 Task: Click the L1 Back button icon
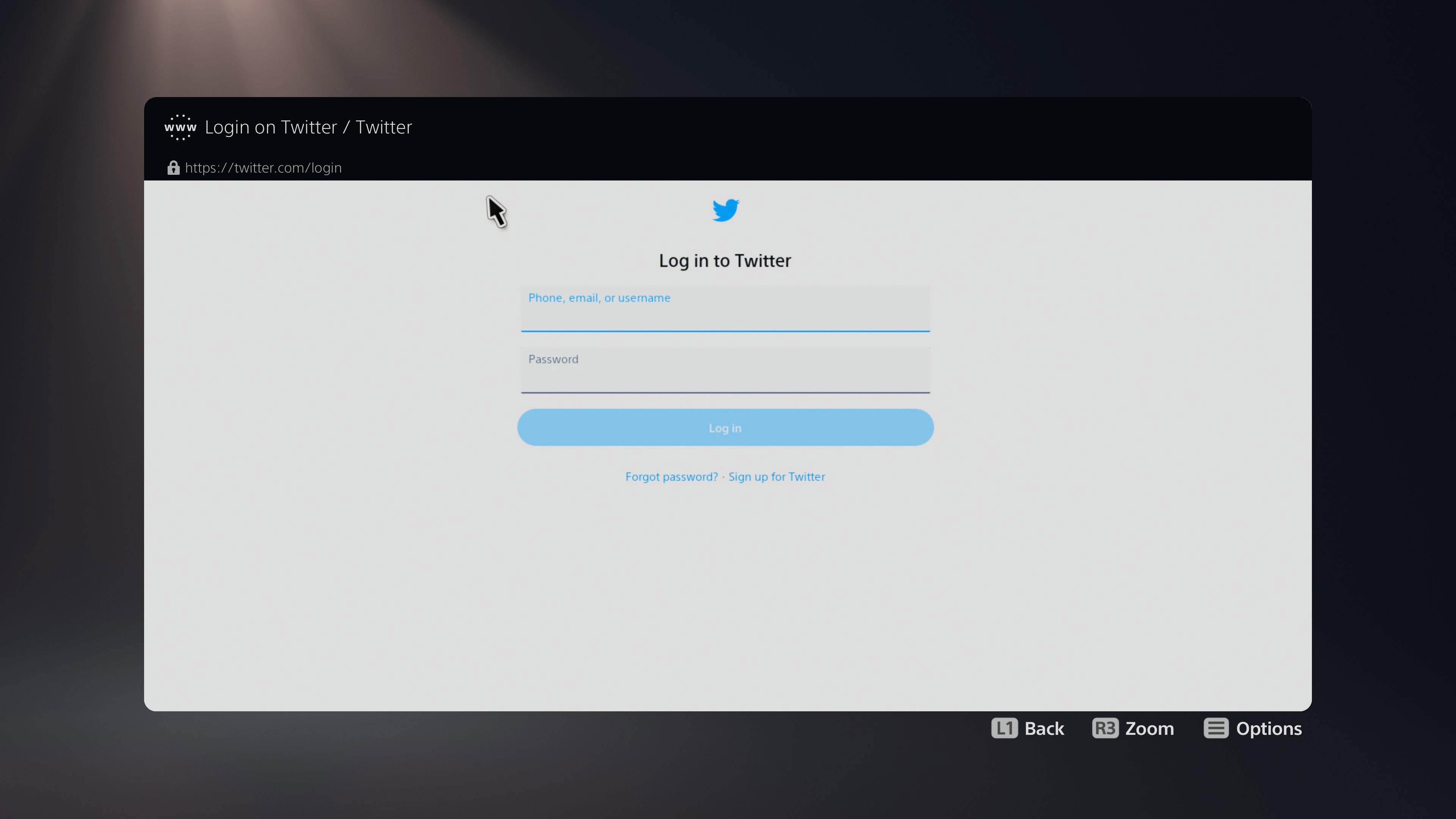pos(1004,728)
